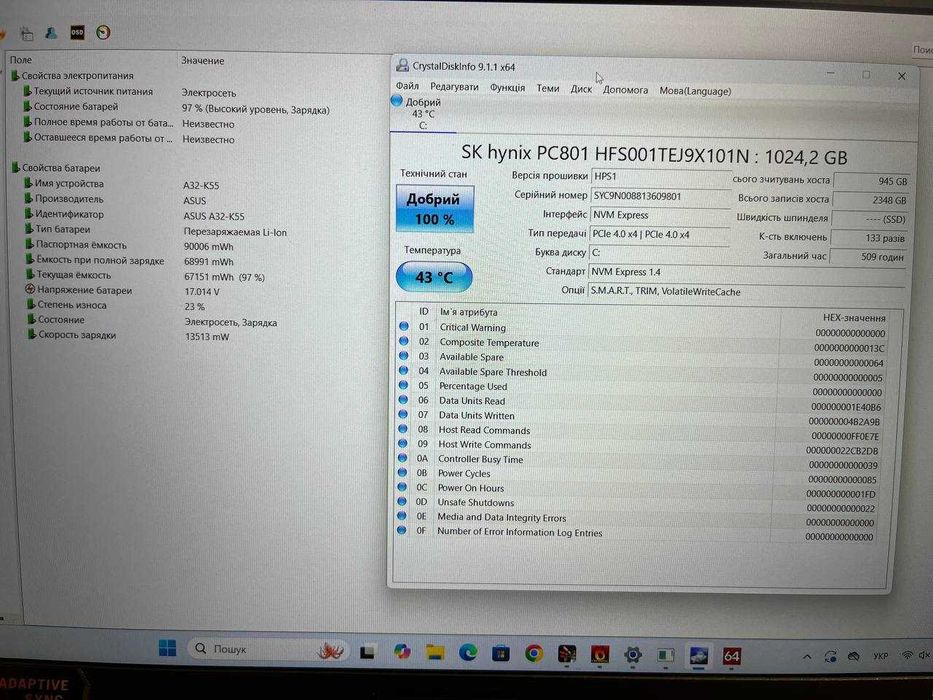
Task: Click the user figure icon in AIDA64 toolbar
Action: 52,33
